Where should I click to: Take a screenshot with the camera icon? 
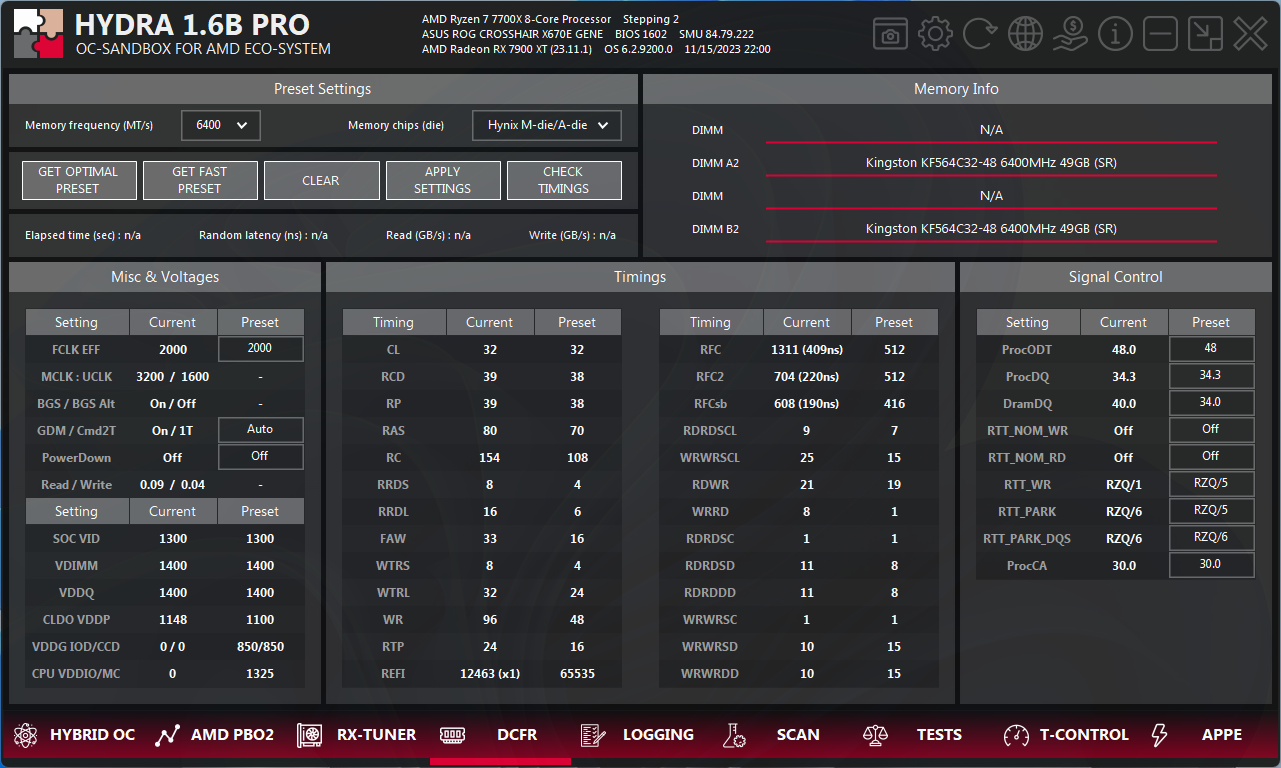pos(889,34)
